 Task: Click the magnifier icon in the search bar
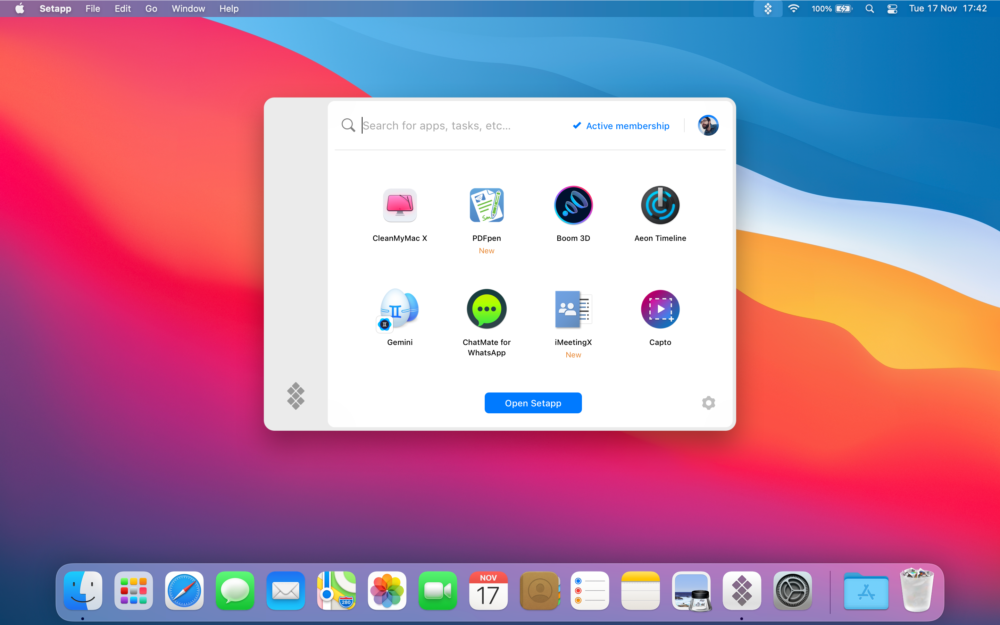[x=348, y=125]
